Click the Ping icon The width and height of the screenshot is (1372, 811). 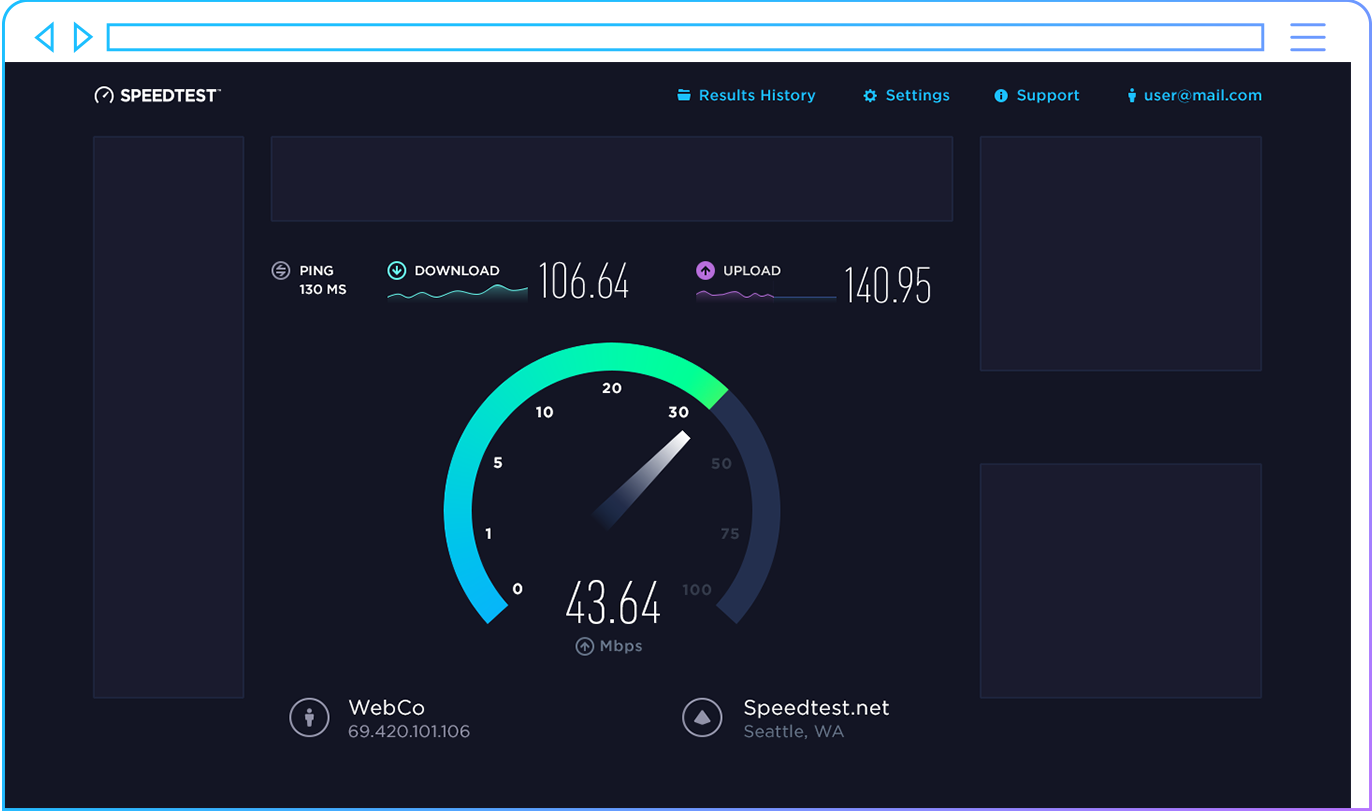tap(281, 271)
